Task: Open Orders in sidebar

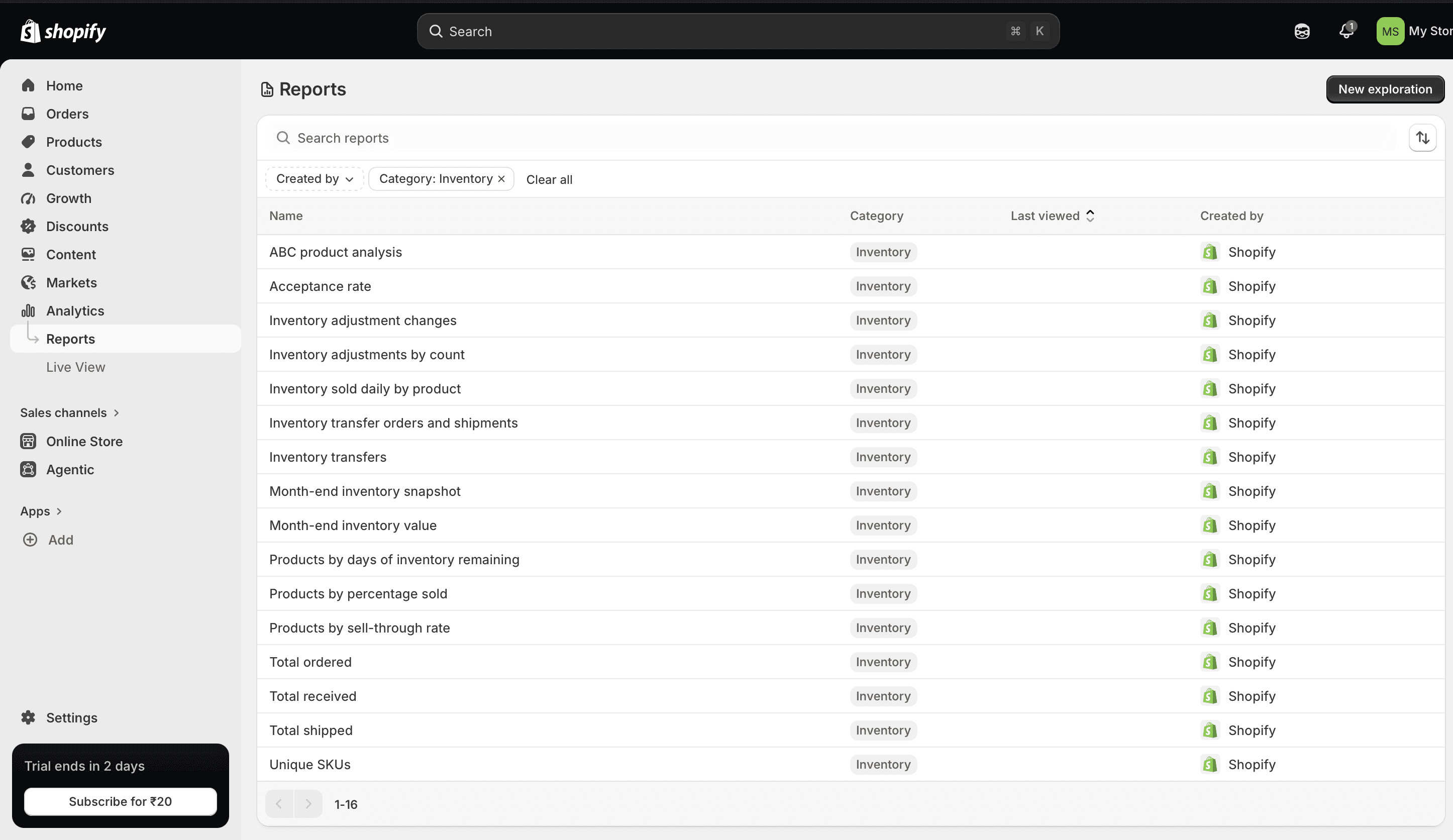Action: click(67, 114)
